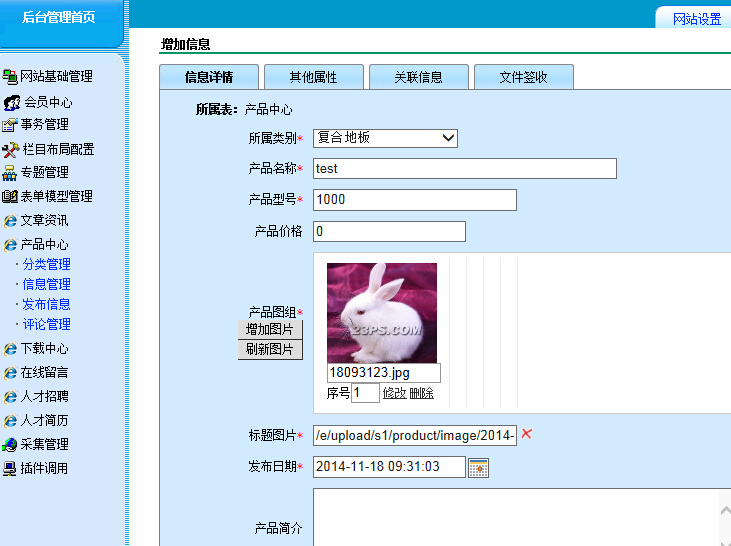The height and width of the screenshot is (546, 731).
Task: Click the 表单模型管理 icon
Action: [x=10, y=197]
